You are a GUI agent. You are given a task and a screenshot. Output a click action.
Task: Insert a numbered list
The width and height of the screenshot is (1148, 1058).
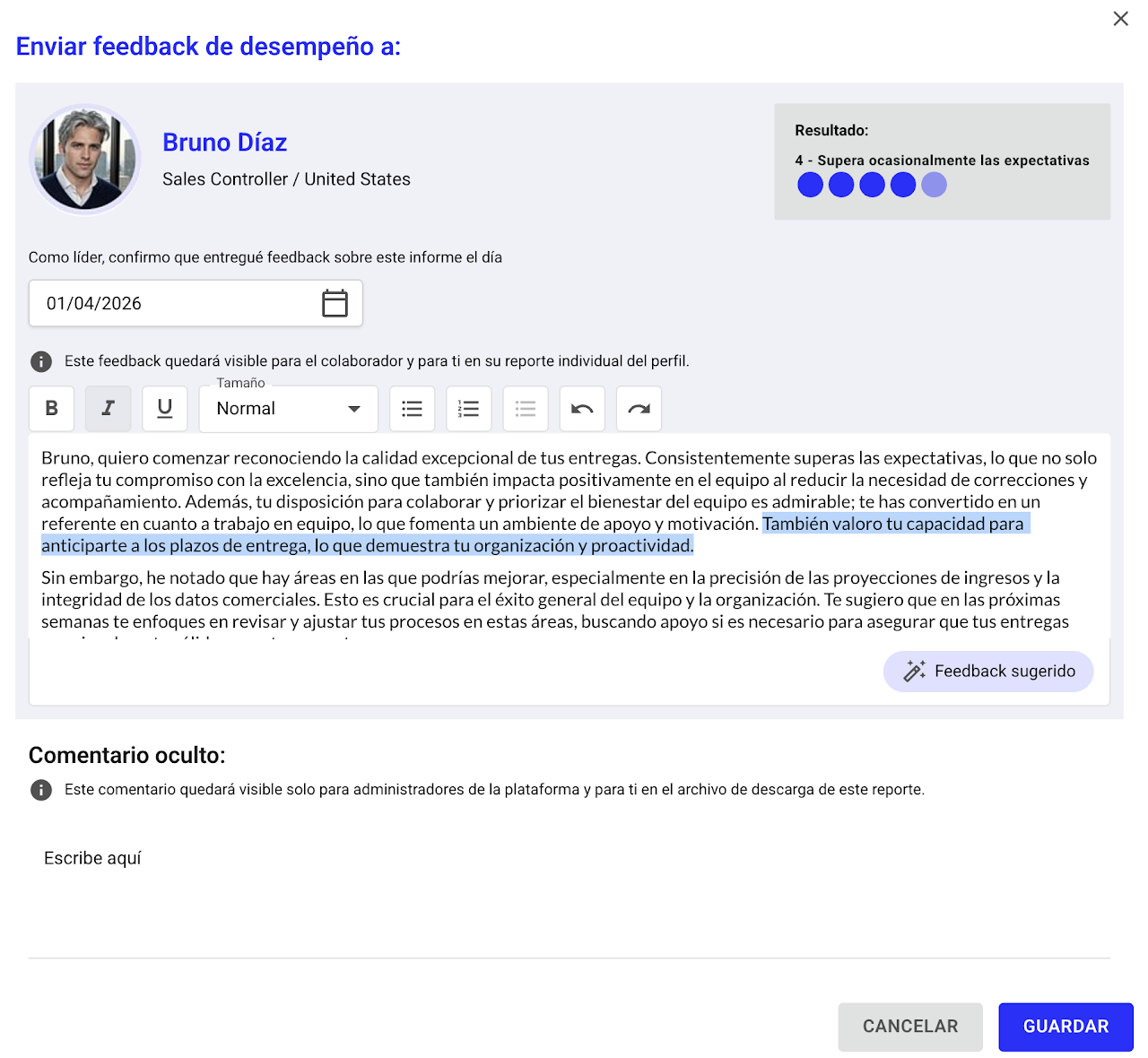click(x=469, y=409)
